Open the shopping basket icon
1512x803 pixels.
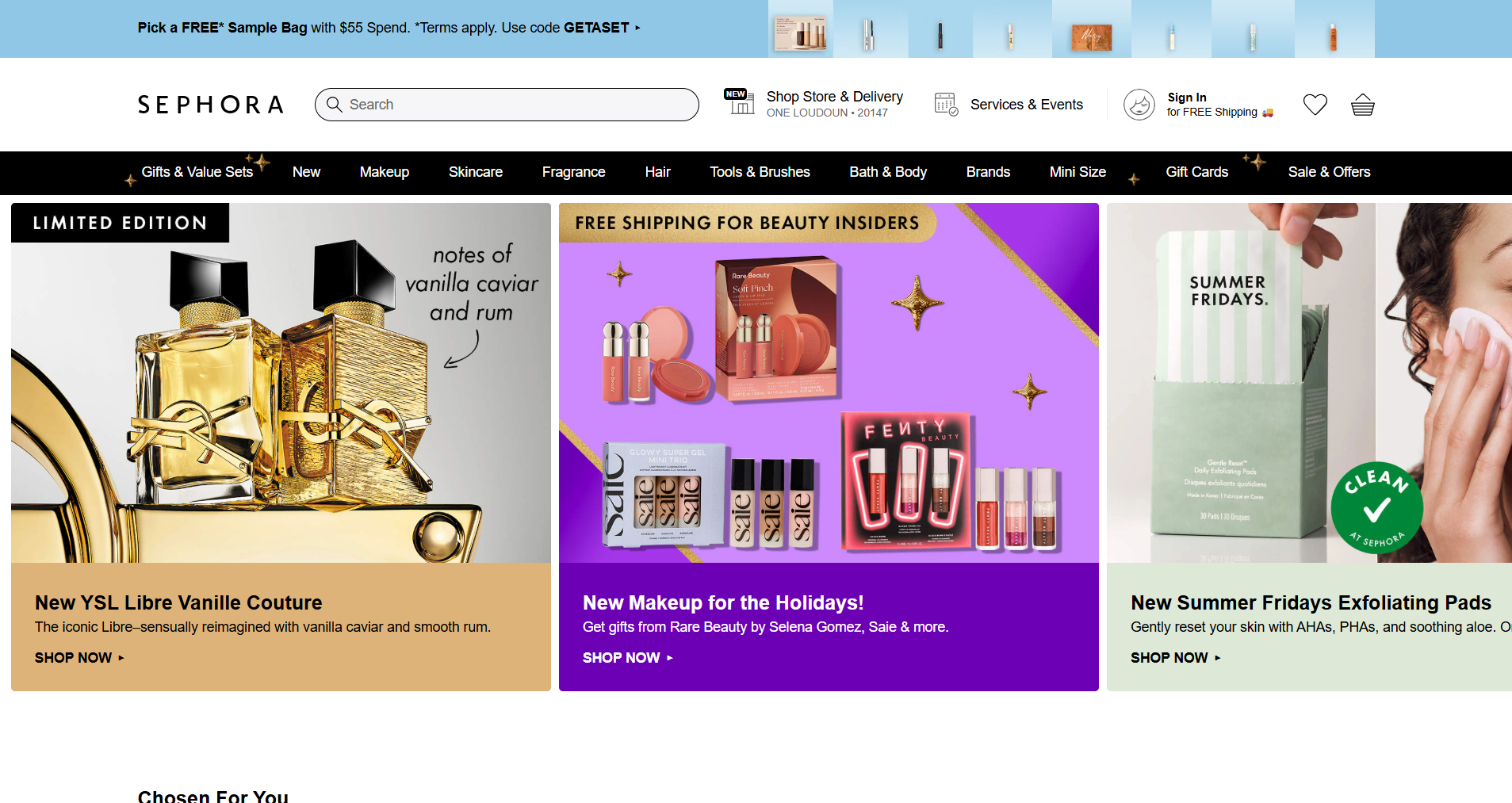pos(1362,105)
